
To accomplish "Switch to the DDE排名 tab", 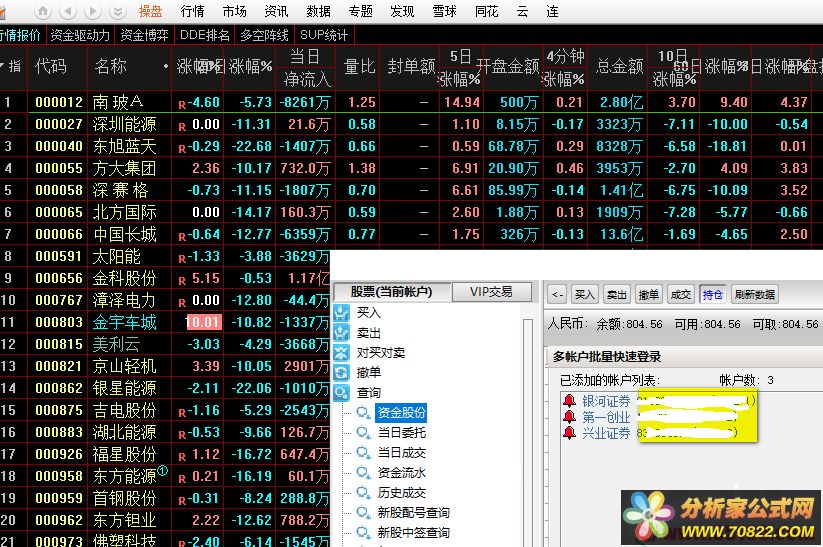I will (205, 35).
